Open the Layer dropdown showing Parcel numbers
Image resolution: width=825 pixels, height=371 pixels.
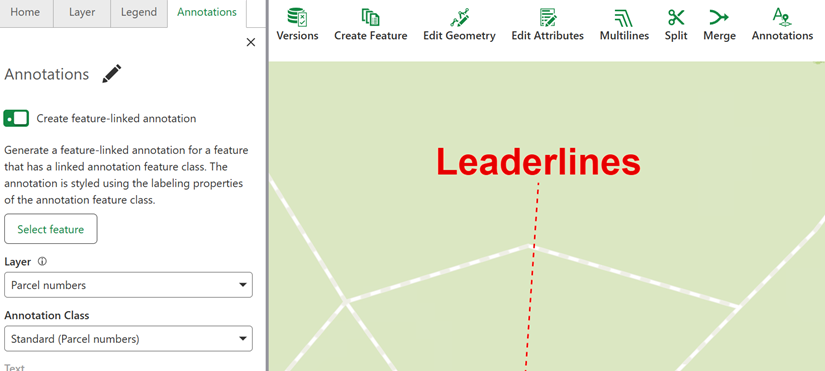point(128,285)
